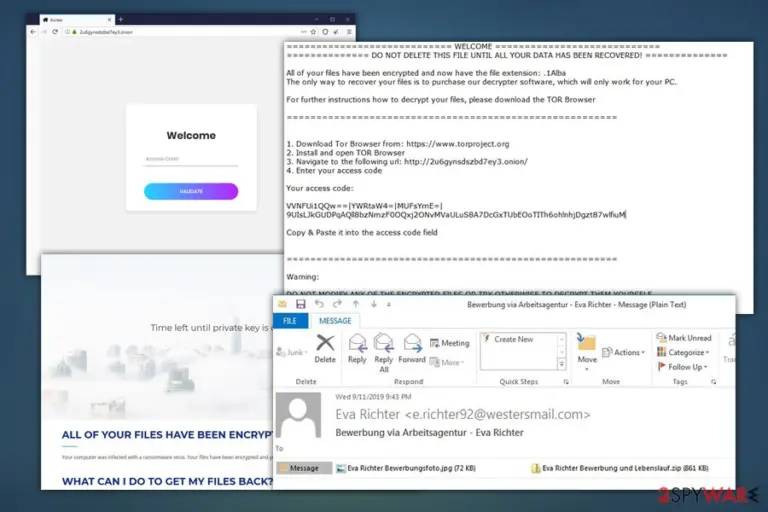Open Eva Richter Bewerbungsfoto.jpg attachment

point(406,468)
